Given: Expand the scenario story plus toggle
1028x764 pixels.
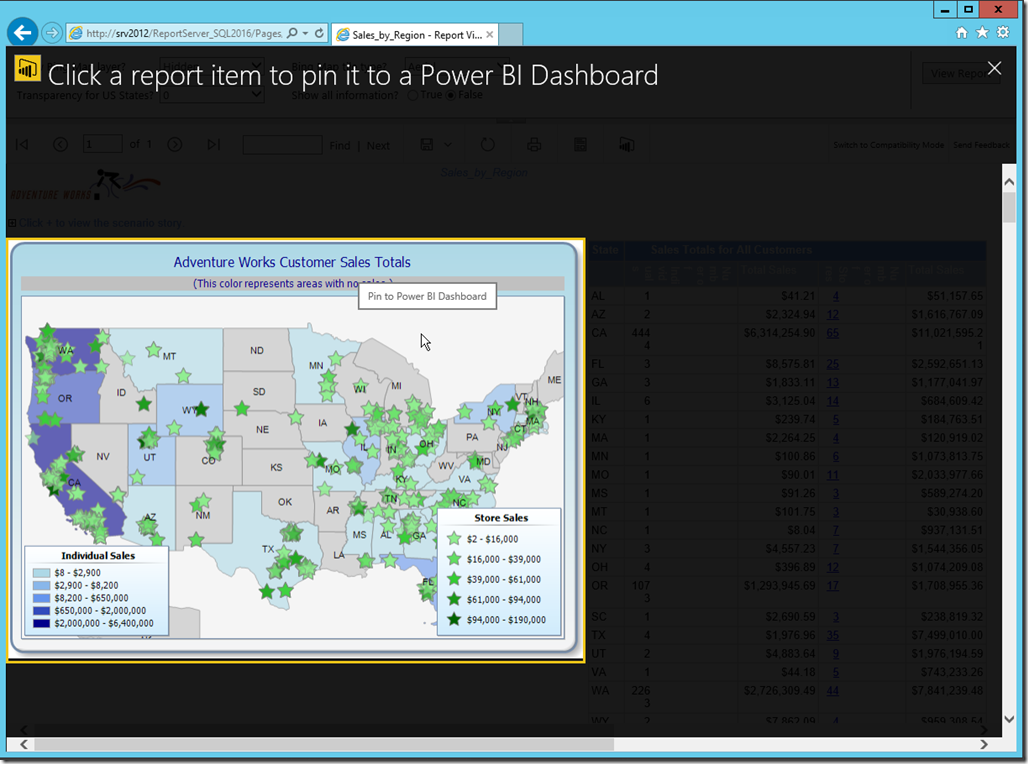Looking at the screenshot, I should tap(12, 223).
